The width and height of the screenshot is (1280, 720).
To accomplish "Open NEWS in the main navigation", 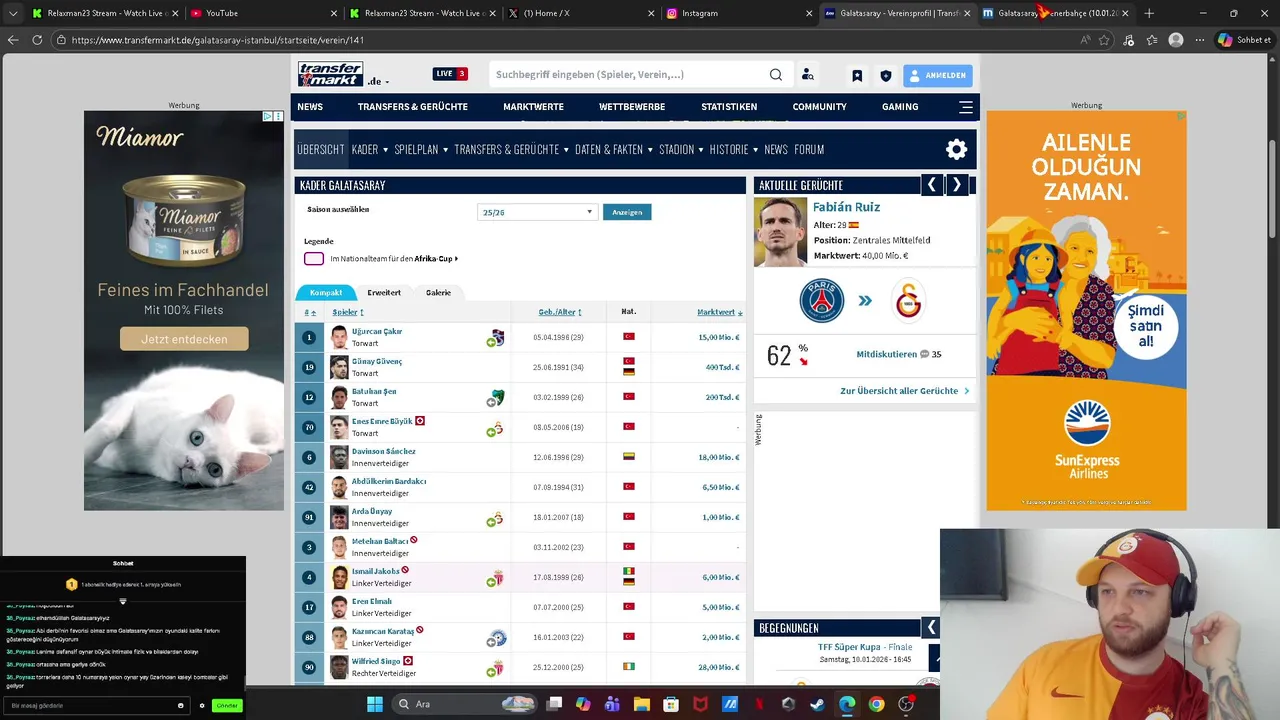I will [x=310, y=107].
